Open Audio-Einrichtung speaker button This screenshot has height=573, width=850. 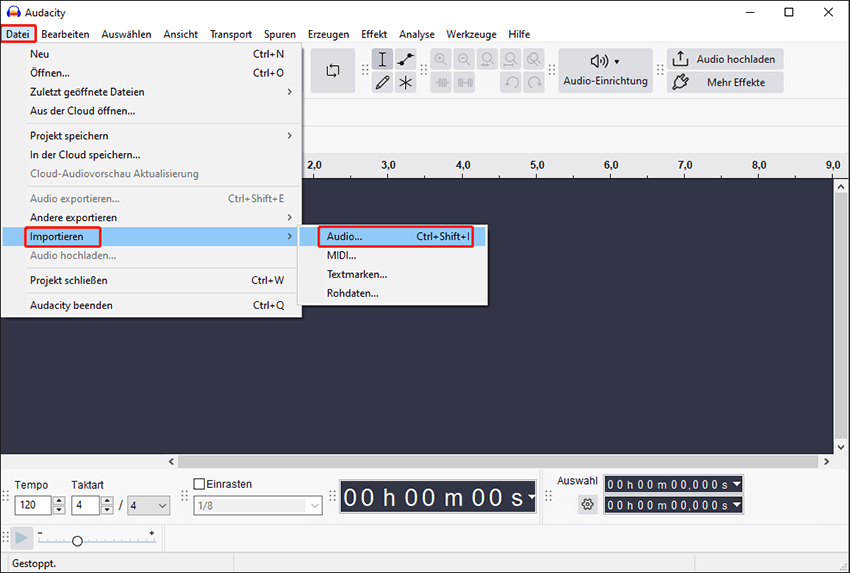[x=606, y=70]
